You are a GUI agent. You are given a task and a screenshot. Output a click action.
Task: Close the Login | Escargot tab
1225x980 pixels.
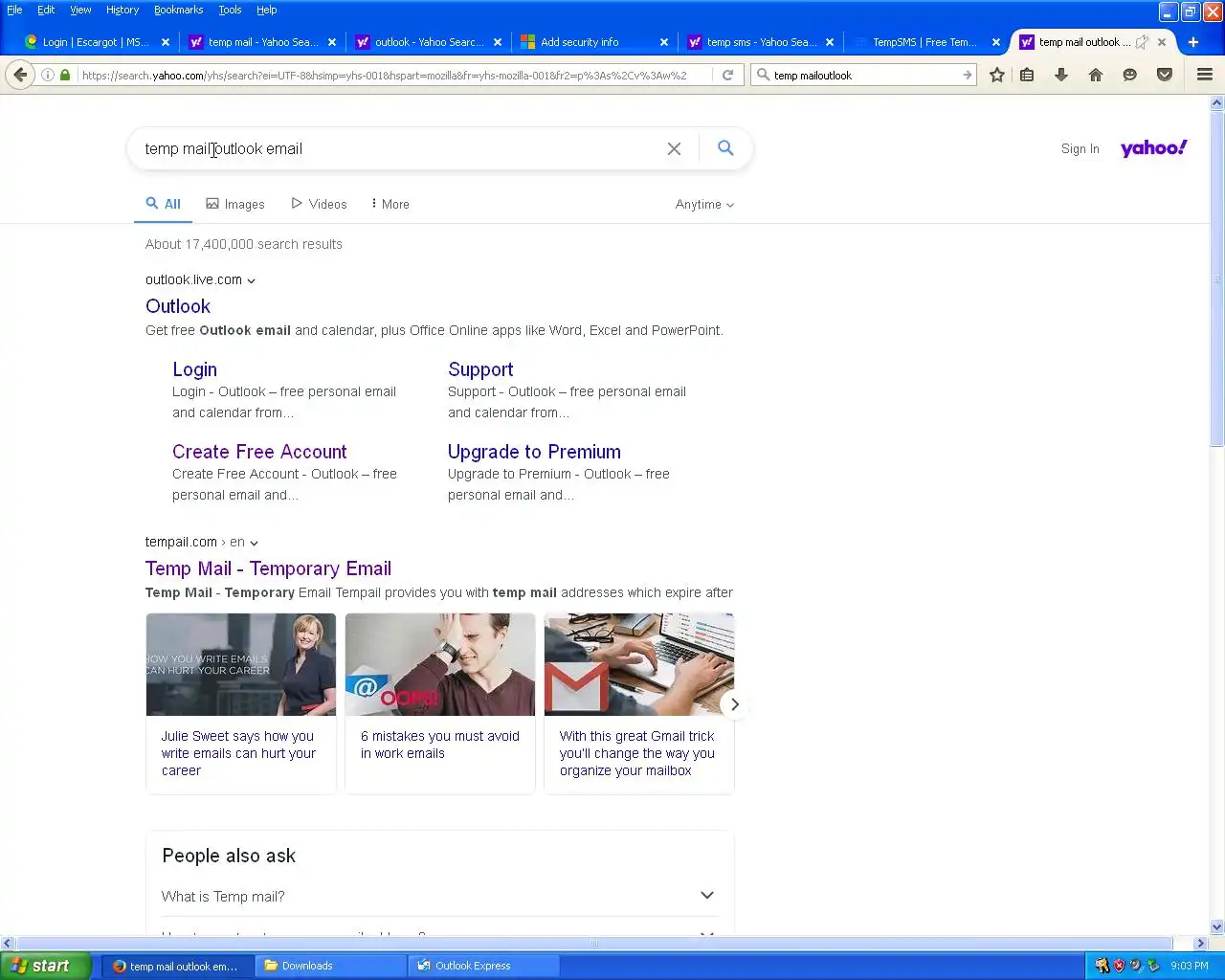pyautogui.click(x=166, y=42)
